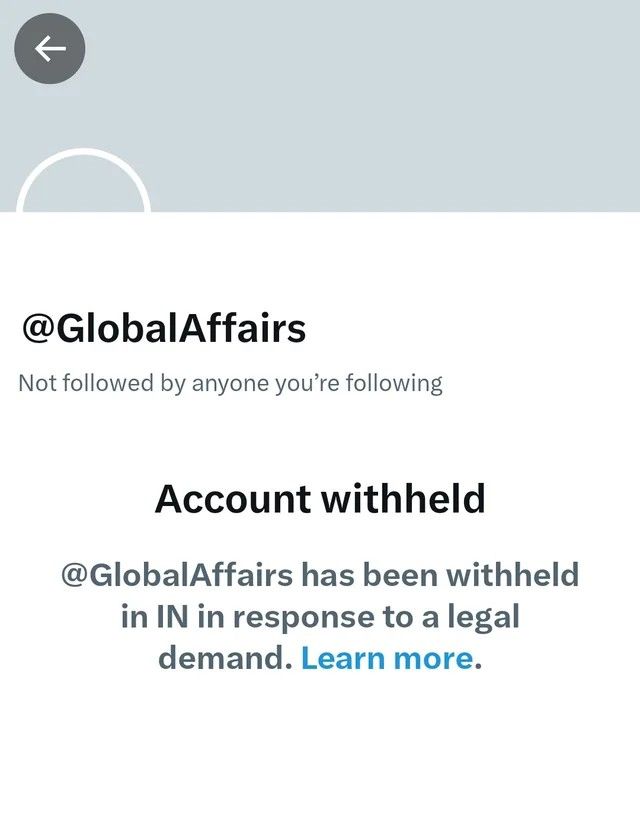Click @GlobalAffairs mention in the withheld notice
Viewport: 640px width, 826px height.
[176, 575]
